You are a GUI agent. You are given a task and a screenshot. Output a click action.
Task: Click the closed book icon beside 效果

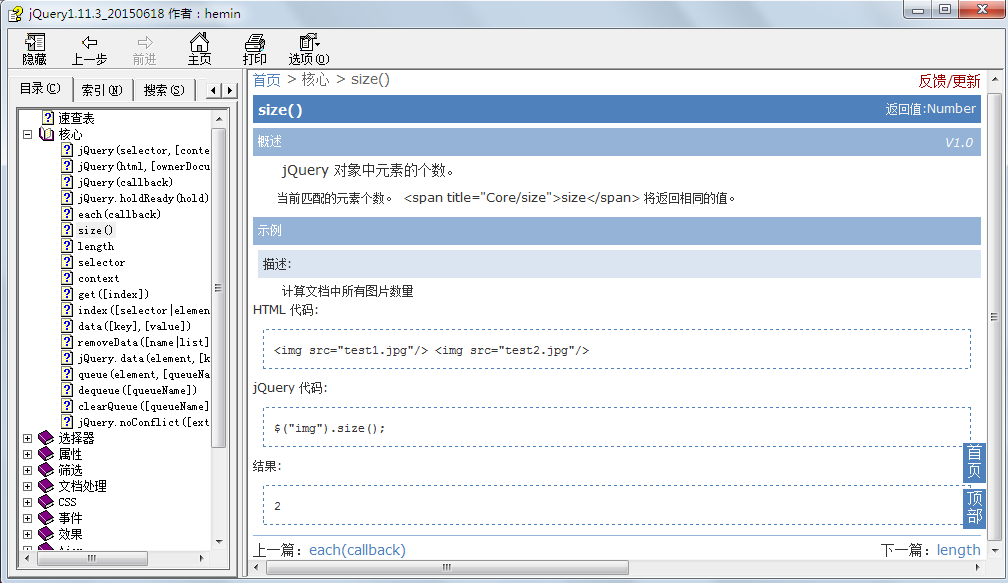point(46,534)
